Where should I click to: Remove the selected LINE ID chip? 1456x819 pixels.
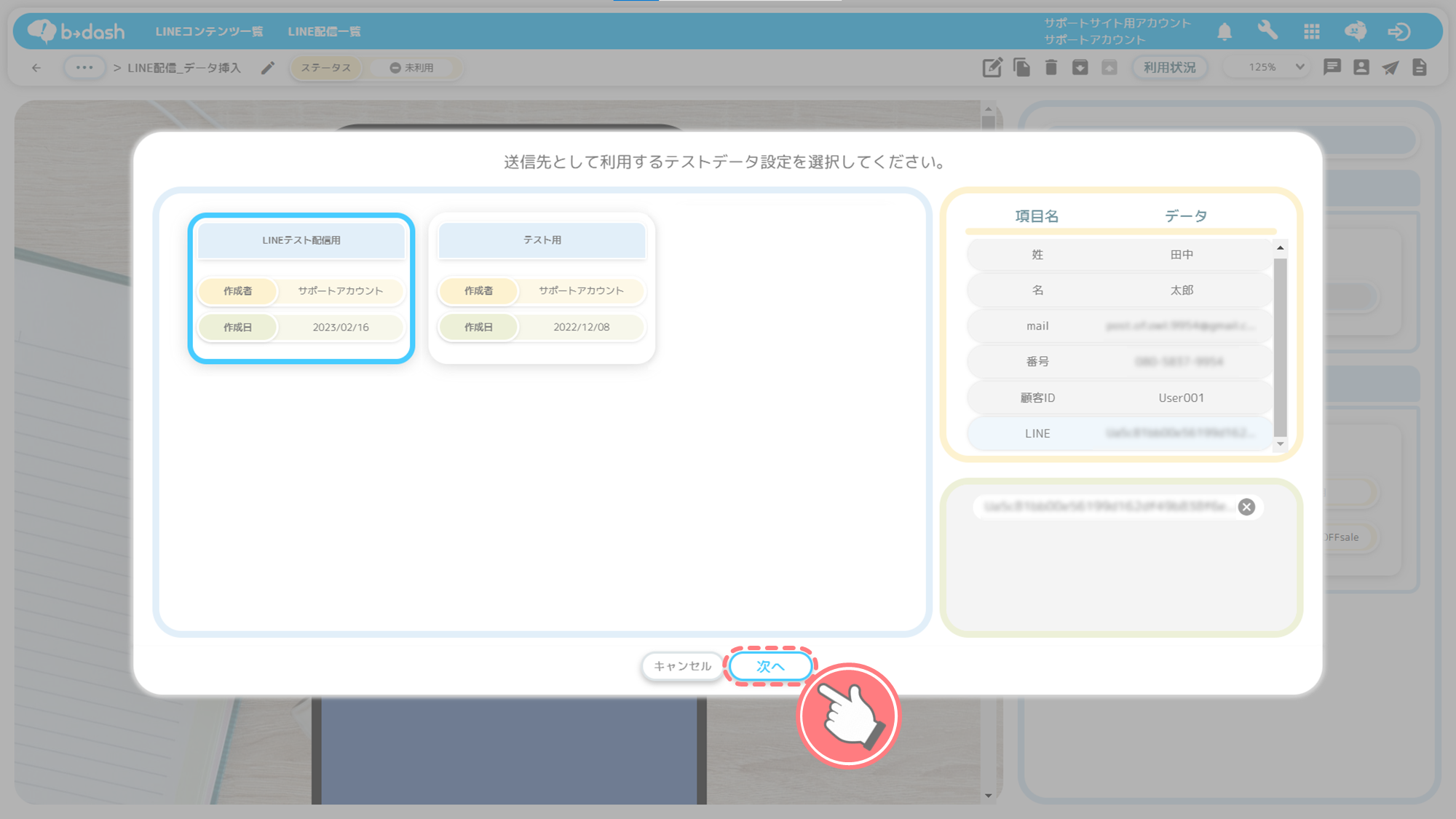[1246, 507]
